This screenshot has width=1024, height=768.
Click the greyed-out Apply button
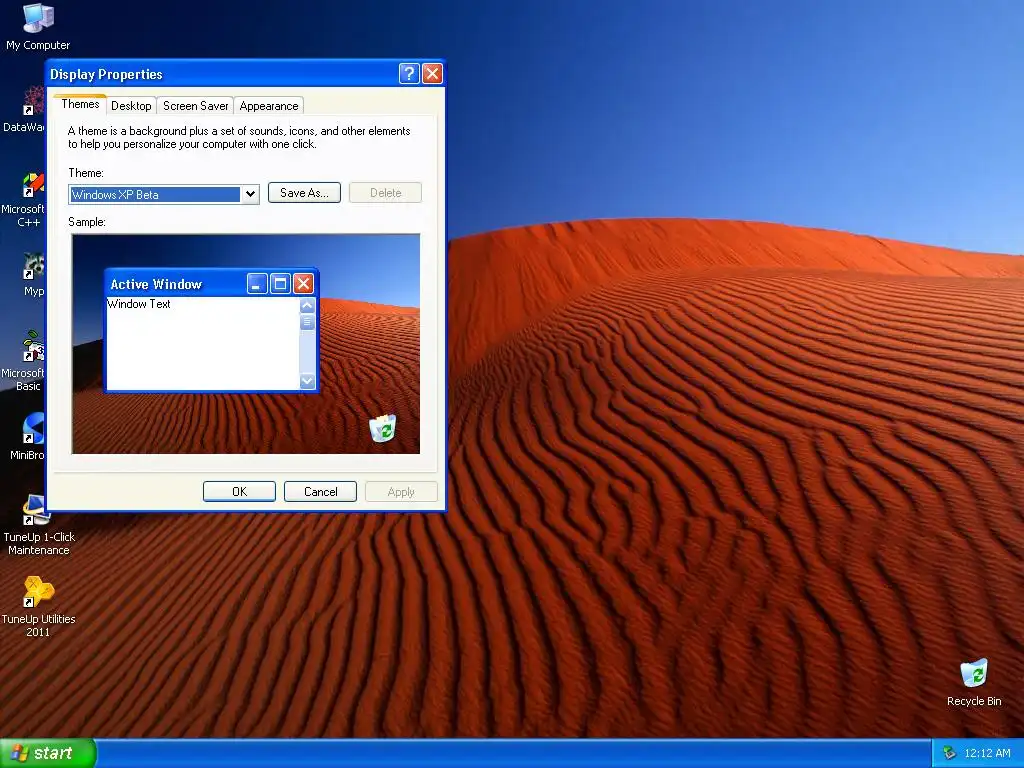(401, 492)
